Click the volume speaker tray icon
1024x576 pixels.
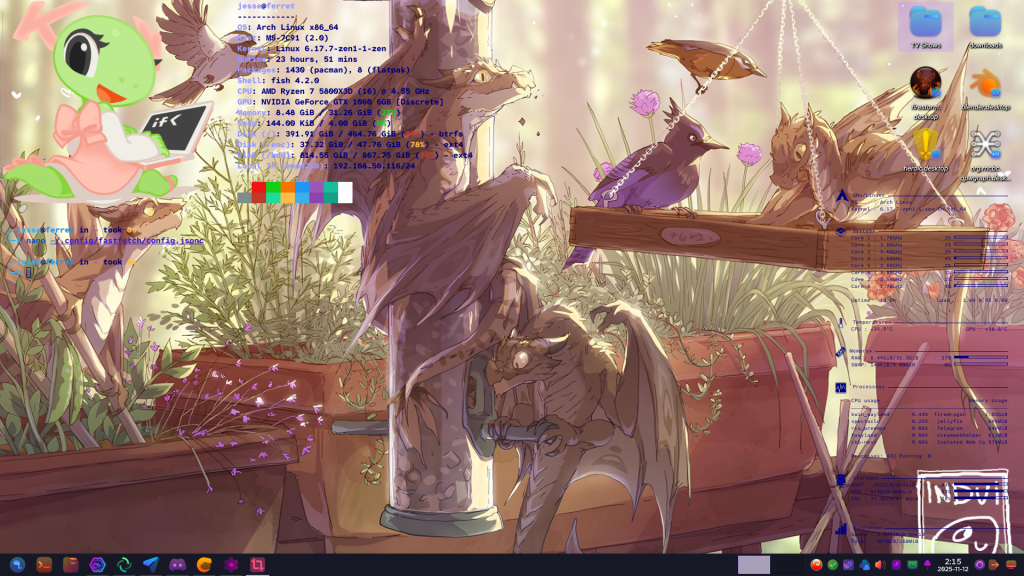[879, 565]
